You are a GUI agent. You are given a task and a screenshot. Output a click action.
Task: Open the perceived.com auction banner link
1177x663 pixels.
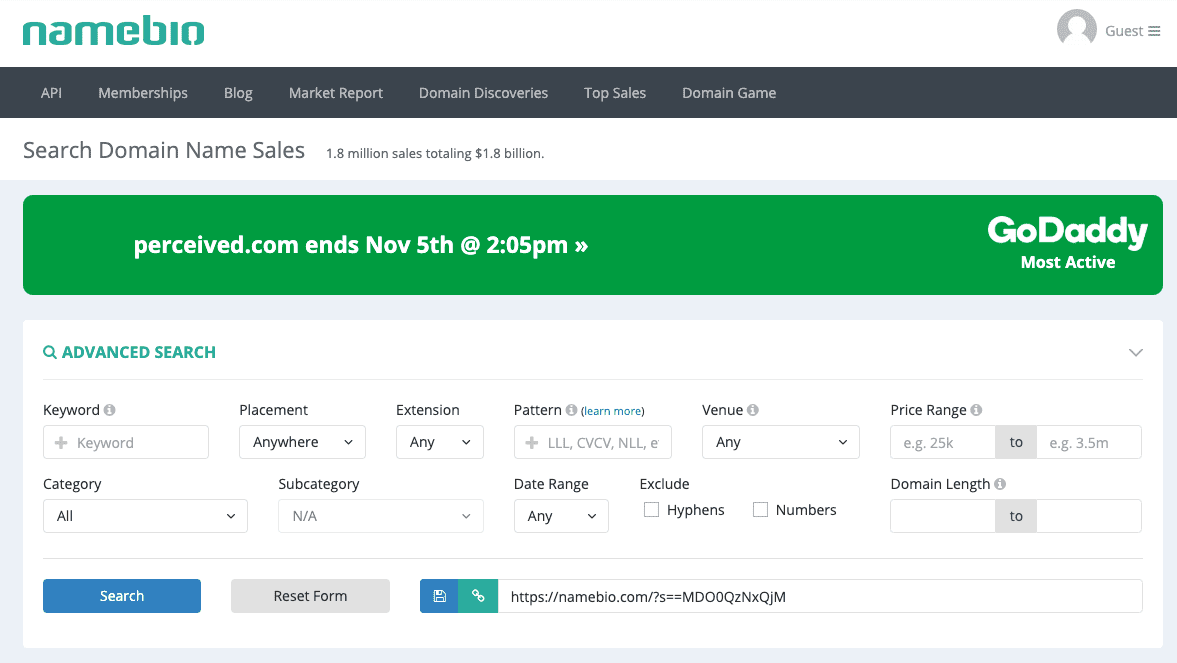click(x=360, y=245)
